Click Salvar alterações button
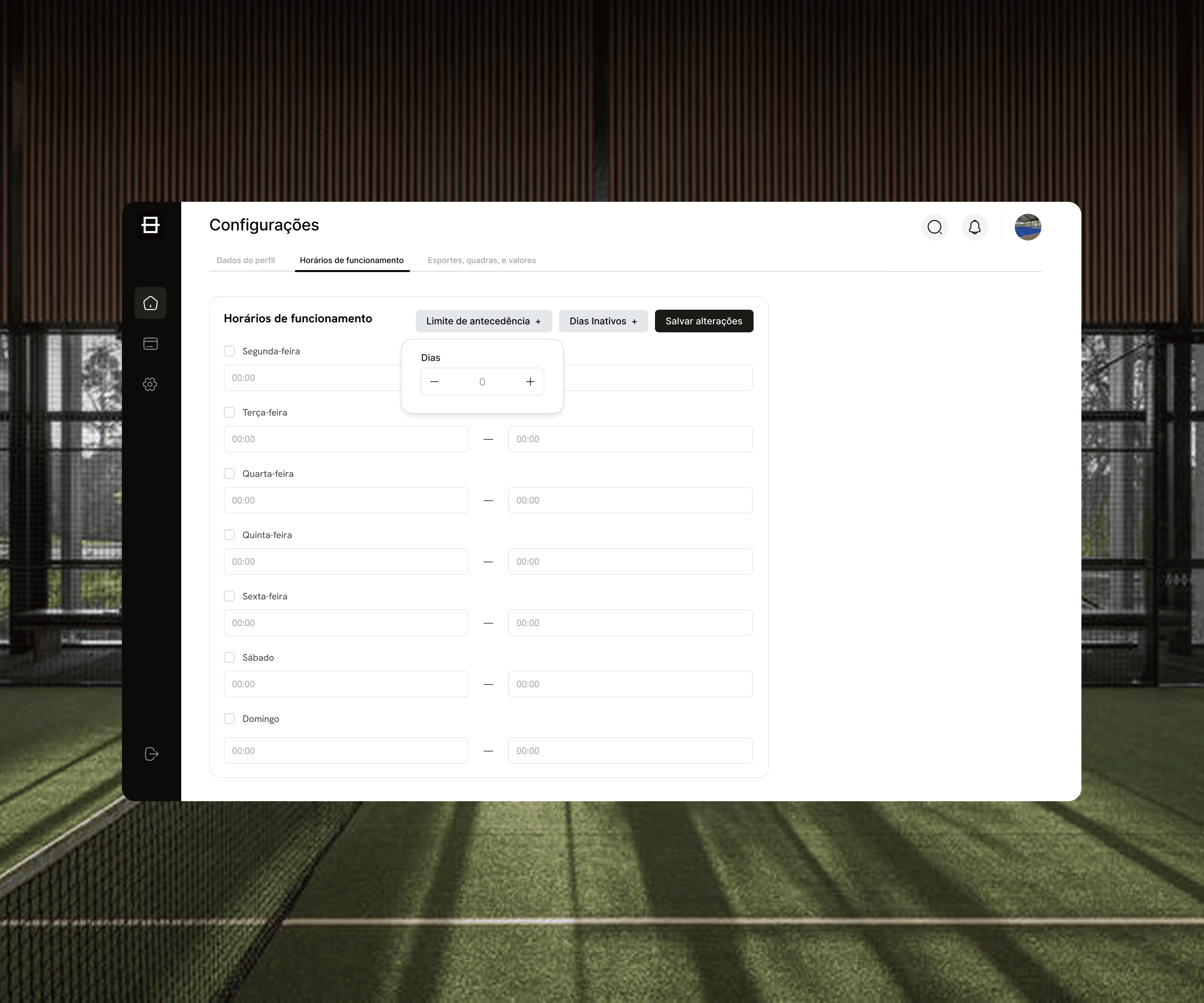The height and width of the screenshot is (1003, 1204). point(704,321)
